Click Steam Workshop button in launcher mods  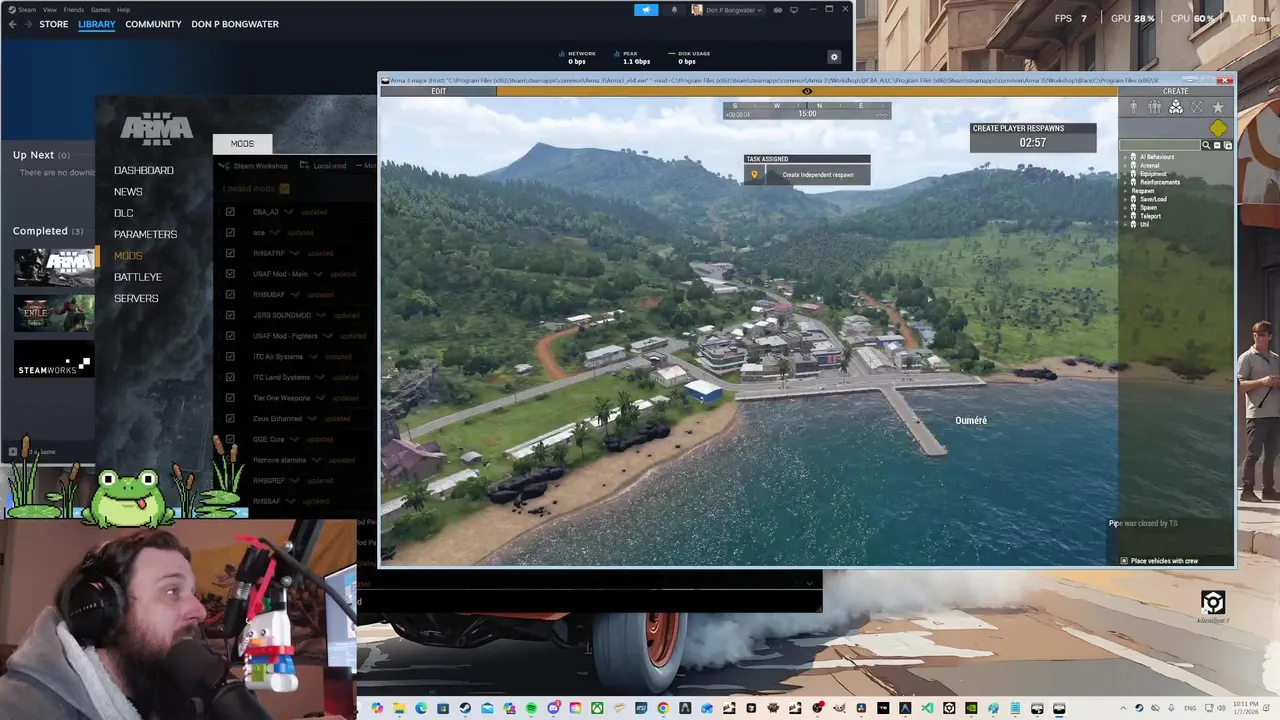[255, 166]
